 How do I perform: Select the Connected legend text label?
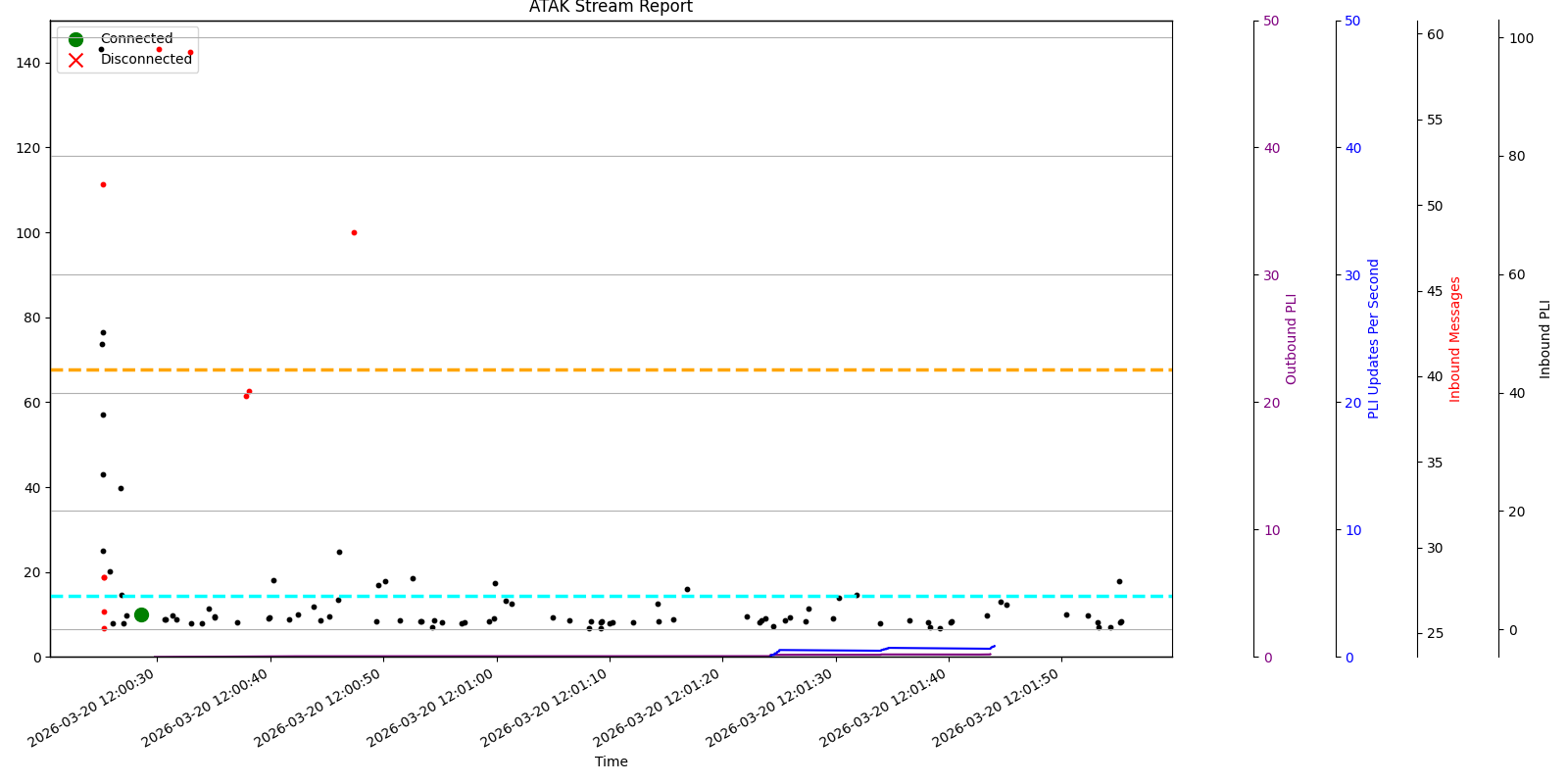coord(136,39)
